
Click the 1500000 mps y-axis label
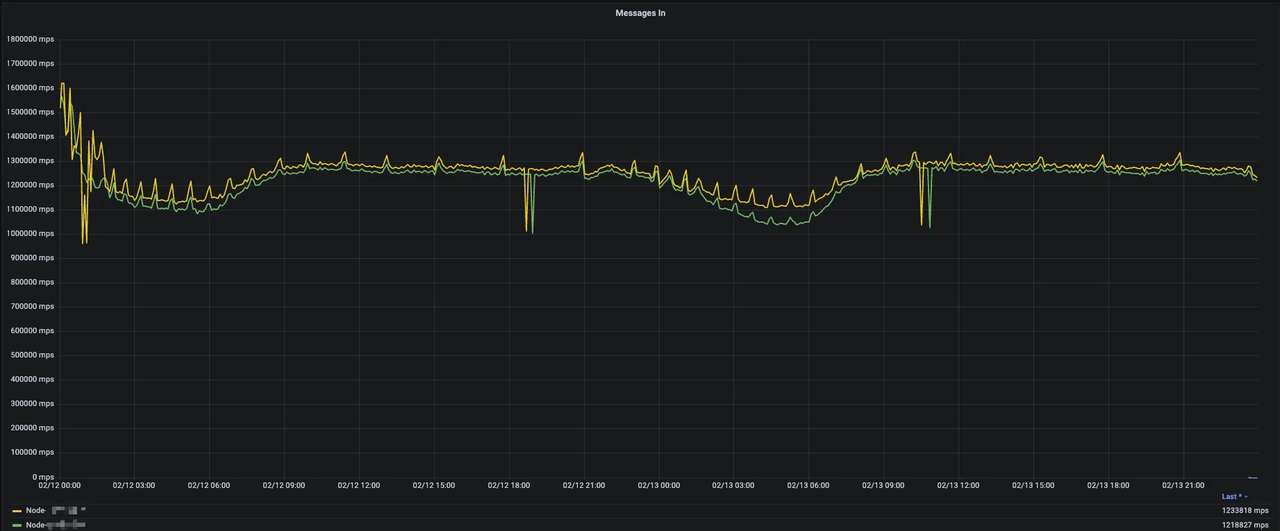[x=30, y=112]
